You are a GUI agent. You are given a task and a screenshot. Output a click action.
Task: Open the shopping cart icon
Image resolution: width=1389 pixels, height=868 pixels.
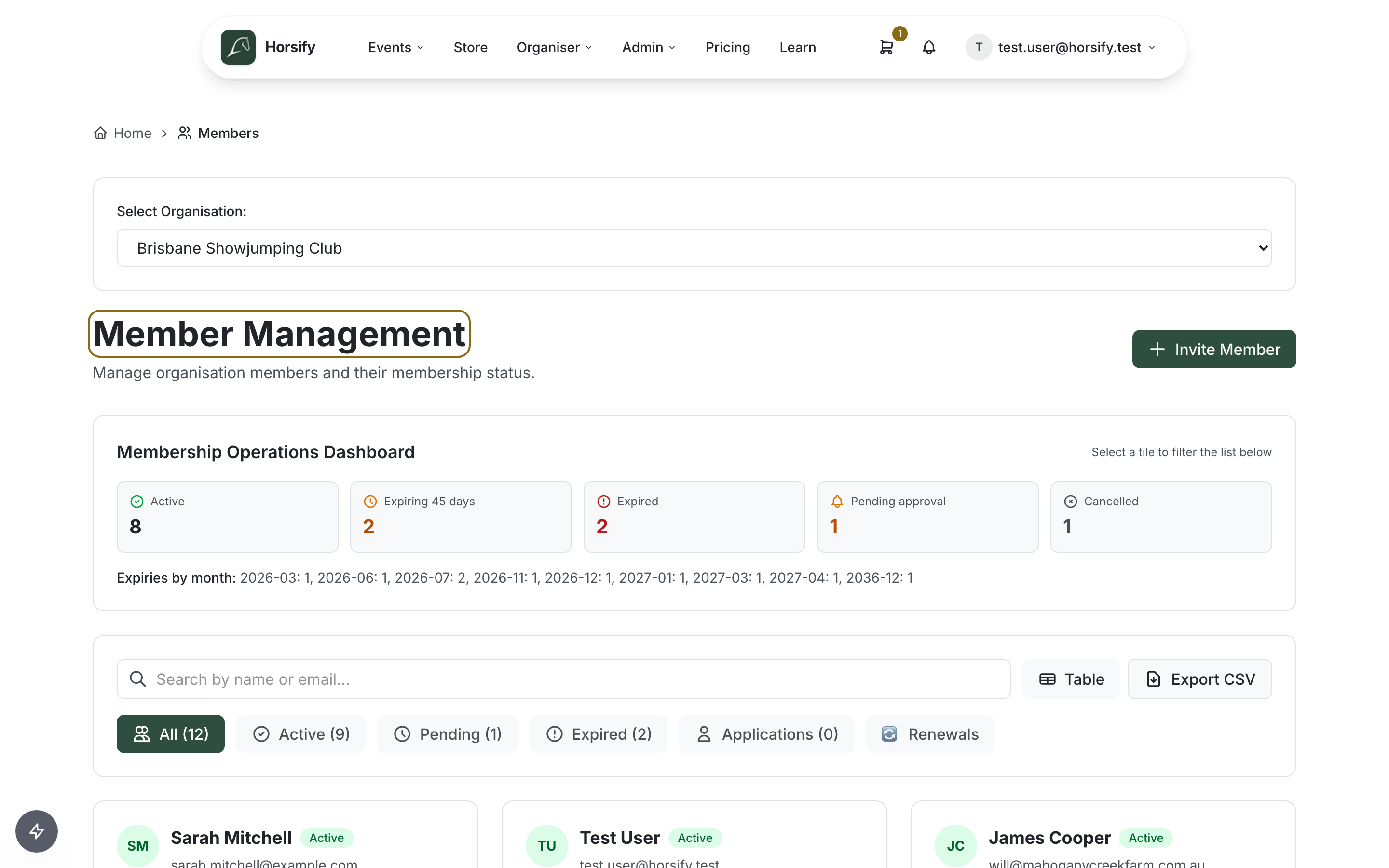pyautogui.click(x=886, y=47)
